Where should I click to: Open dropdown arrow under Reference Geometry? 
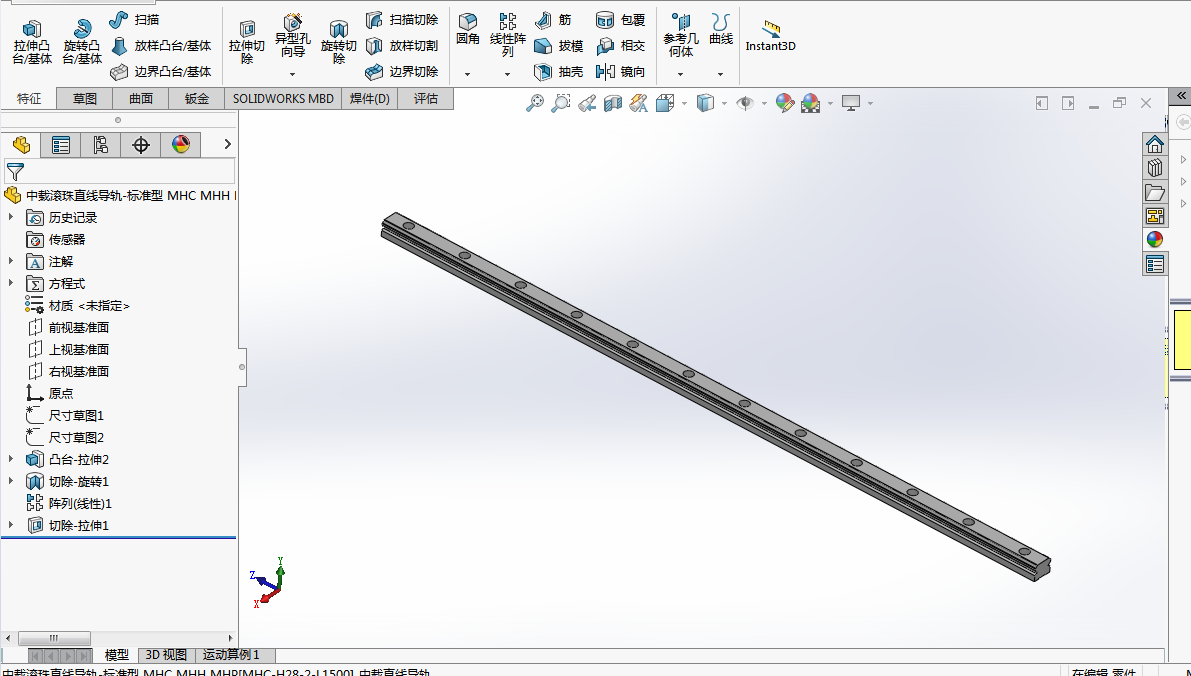[681, 74]
